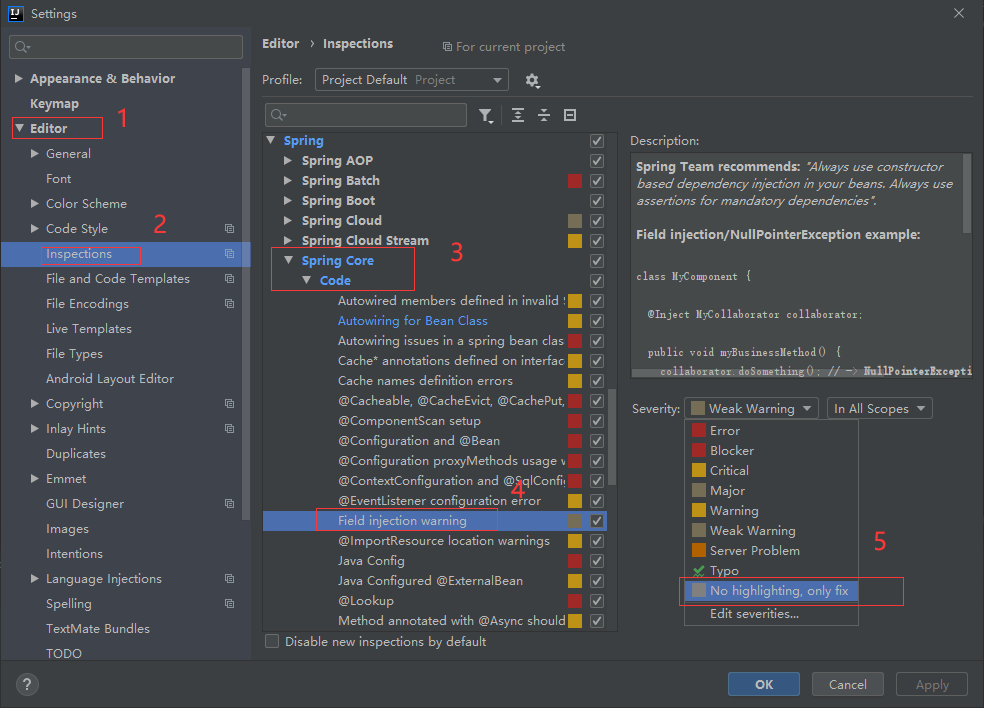Image resolution: width=984 pixels, height=708 pixels.
Task: Toggle the Autowiring for Bean Class checkbox
Action: click(x=597, y=321)
